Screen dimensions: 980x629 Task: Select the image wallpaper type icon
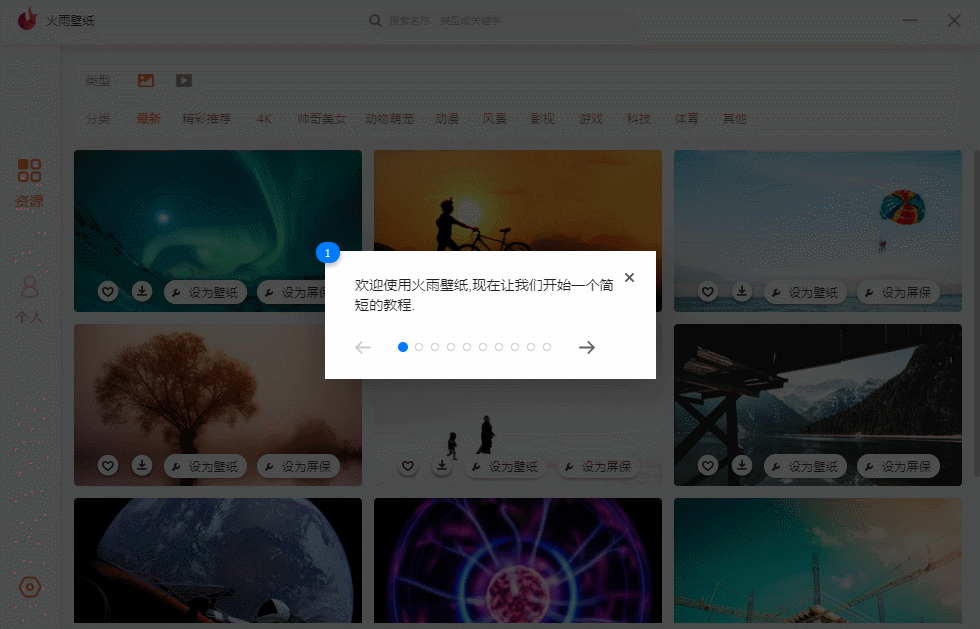[x=146, y=81]
